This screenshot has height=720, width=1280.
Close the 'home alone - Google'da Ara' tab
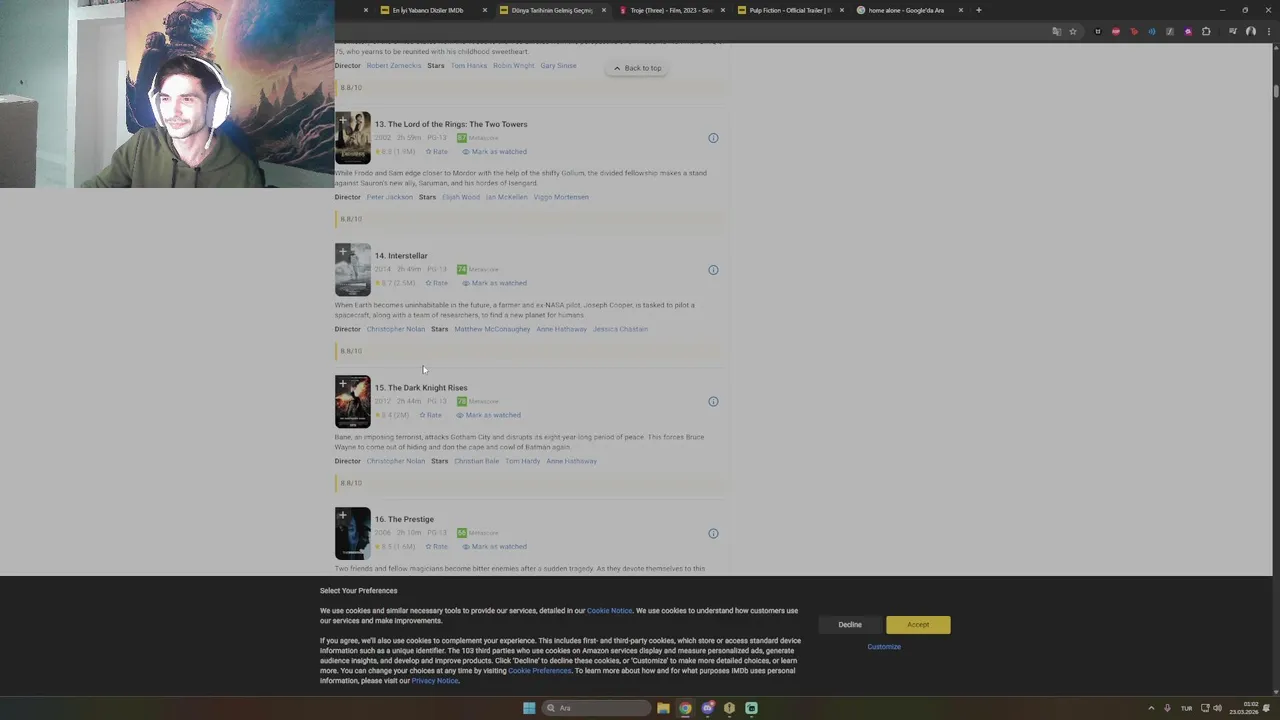point(960,10)
